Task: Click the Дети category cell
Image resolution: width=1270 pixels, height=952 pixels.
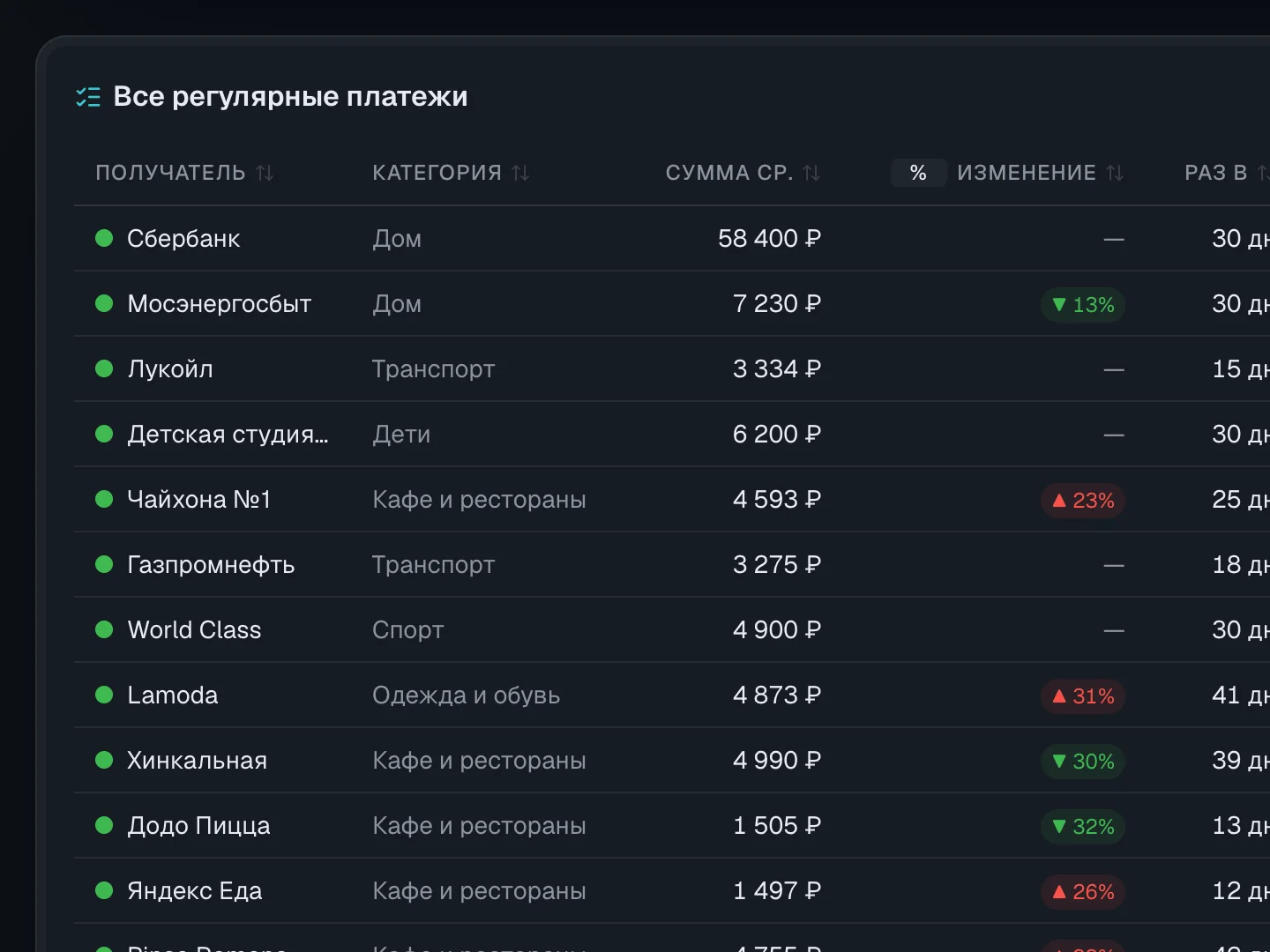Action: pyautogui.click(x=401, y=435)
